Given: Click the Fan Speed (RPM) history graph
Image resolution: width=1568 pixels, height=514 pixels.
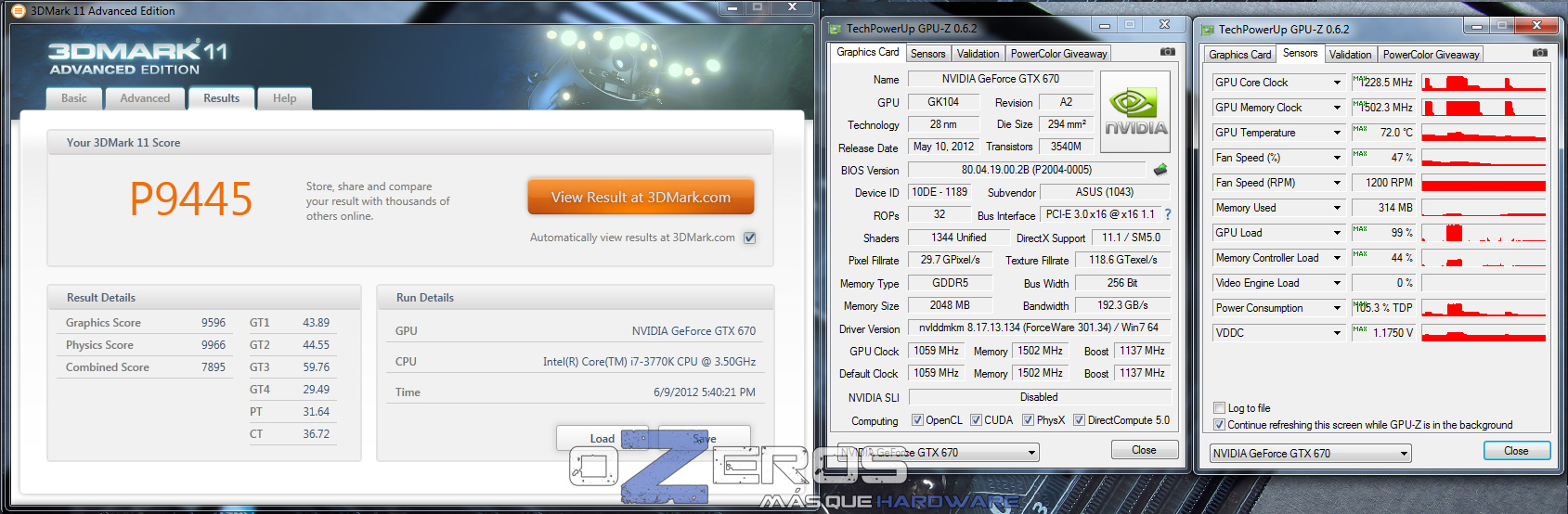Looking at the screenshot, I should pyautogui.click(x=1484, y=183).
